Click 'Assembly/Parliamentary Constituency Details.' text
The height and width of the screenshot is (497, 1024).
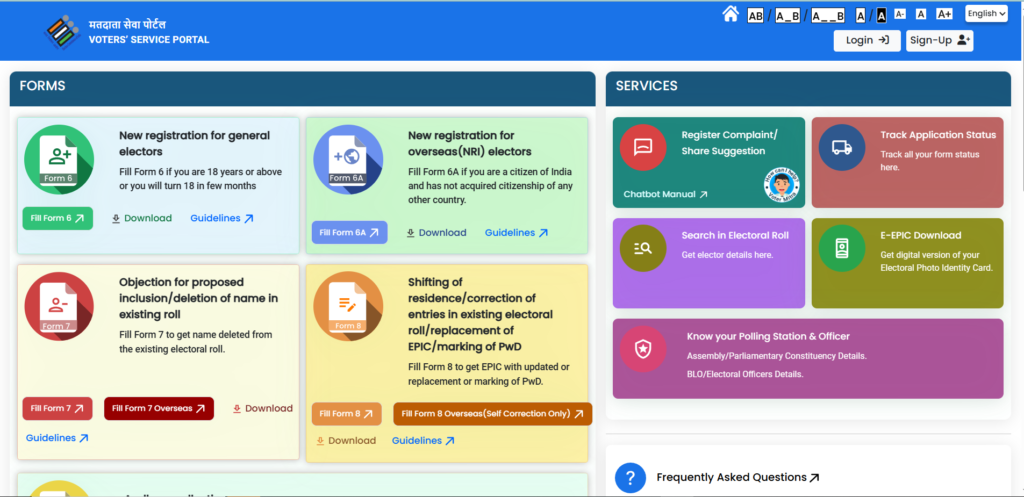coord(776,356)
